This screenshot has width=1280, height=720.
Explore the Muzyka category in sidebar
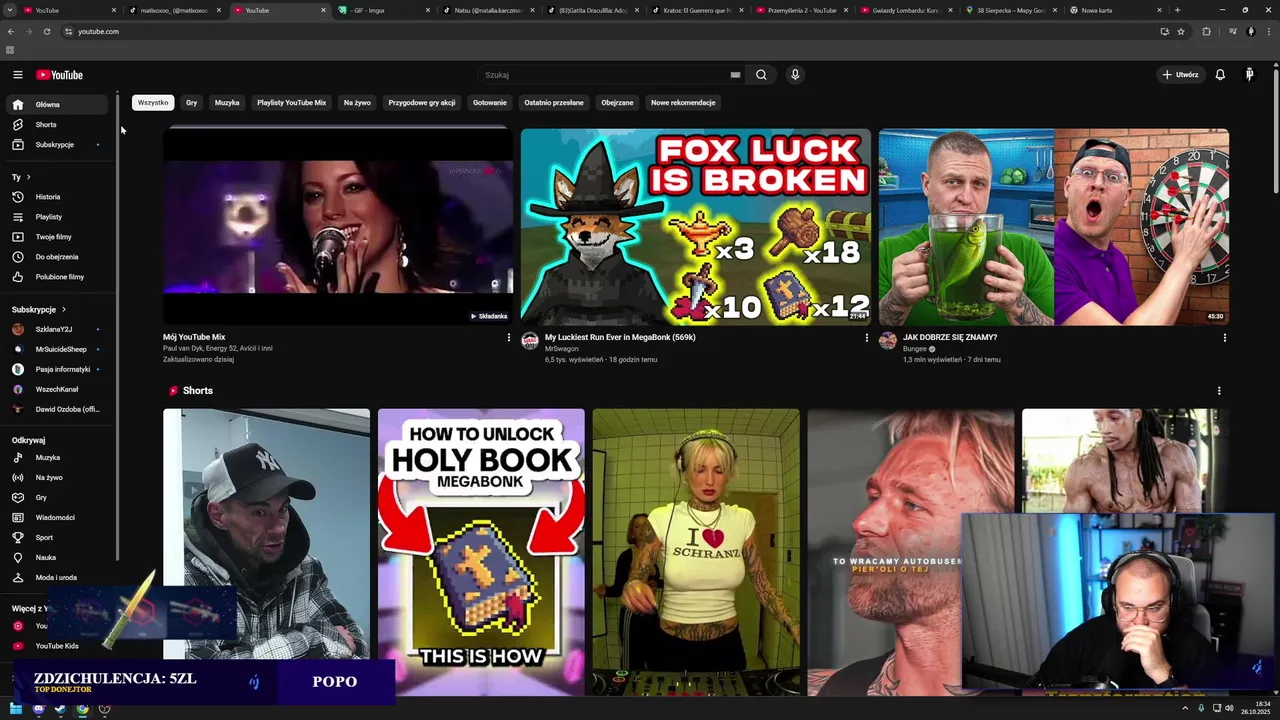click(x=56, y=458)
